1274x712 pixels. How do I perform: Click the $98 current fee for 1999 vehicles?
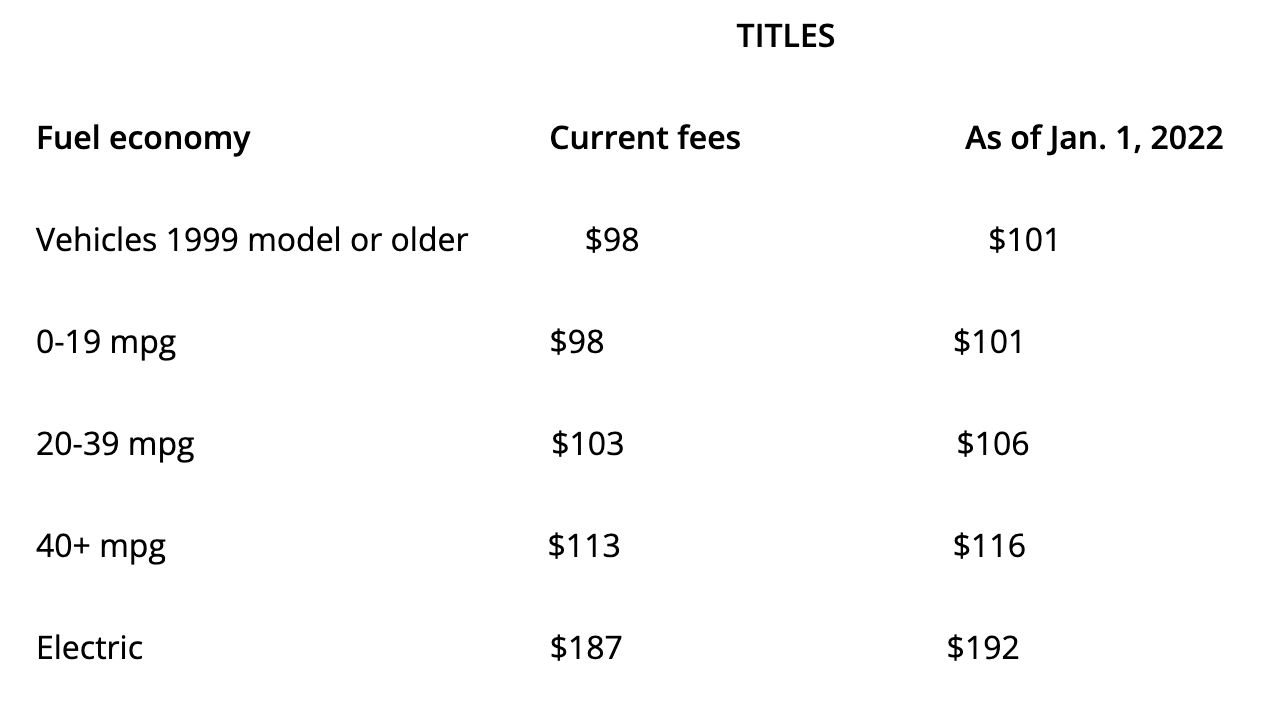coord(612,240)
